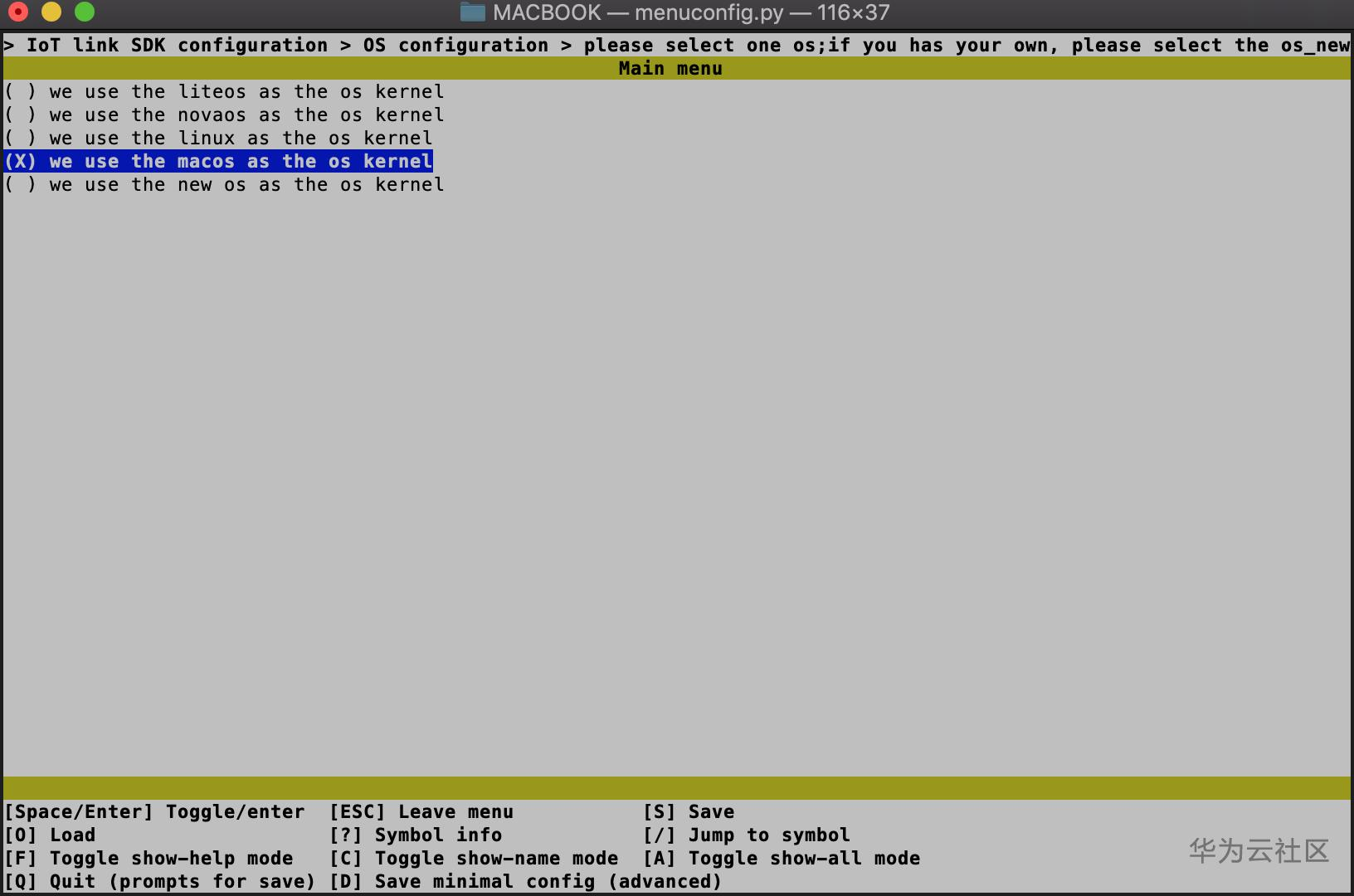Click [/] Jump to symbol

click(748, 835)
